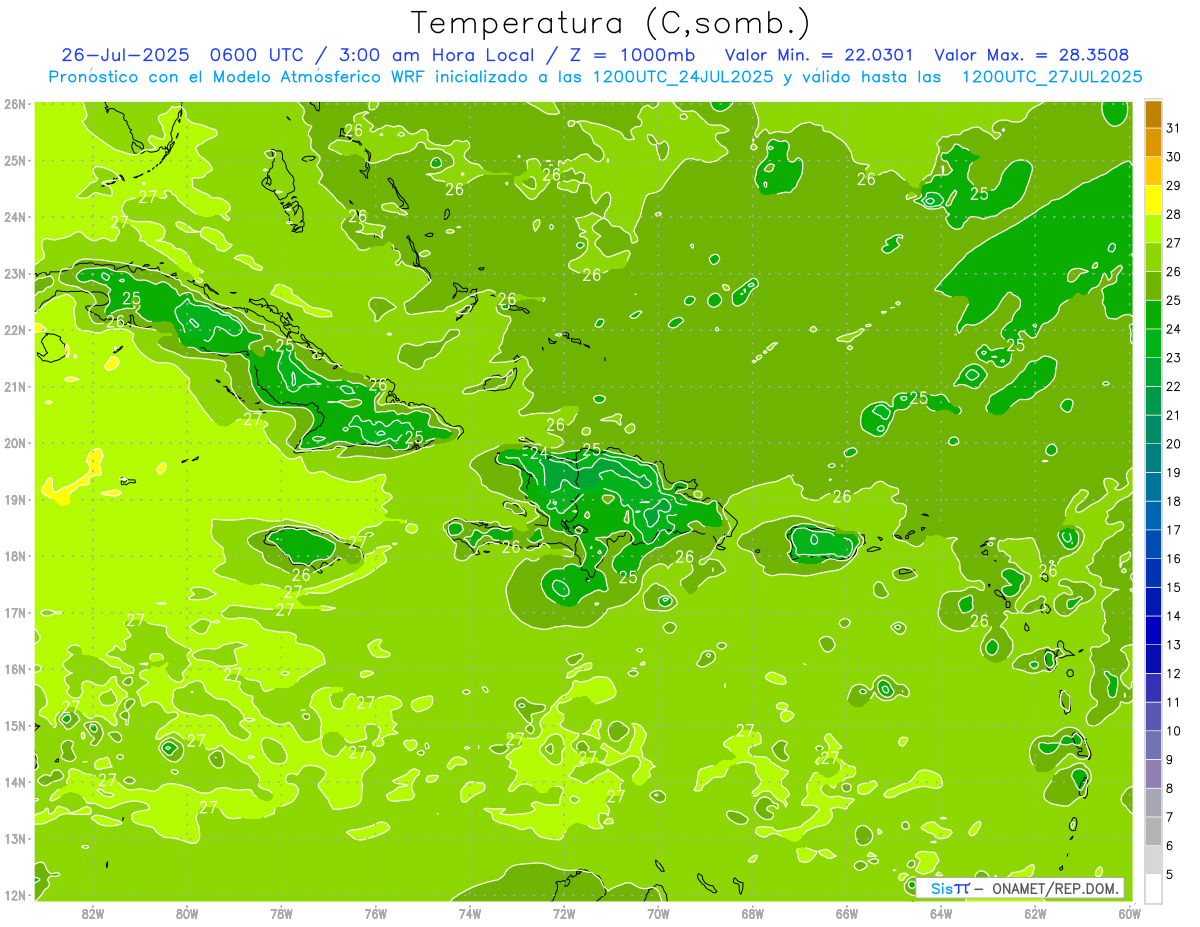Click '1200UTC_27JUL2025' valid-until time
1200x927 pixels.
click(x=1052, y=77)
